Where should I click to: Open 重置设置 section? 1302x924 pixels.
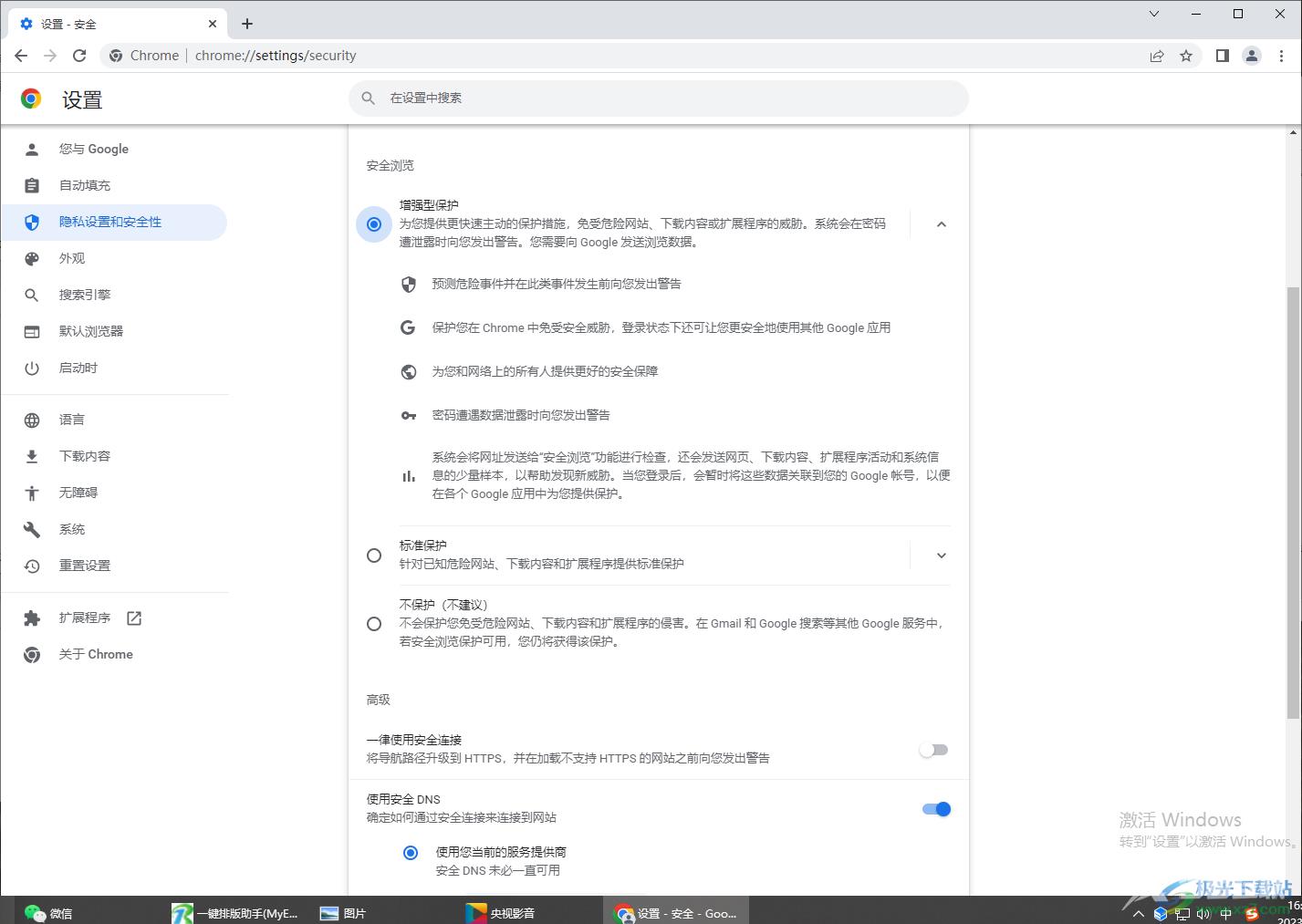[114, 566]
